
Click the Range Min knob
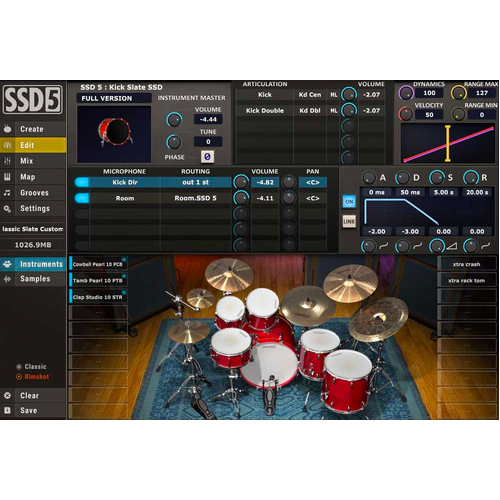coord(458,115)
